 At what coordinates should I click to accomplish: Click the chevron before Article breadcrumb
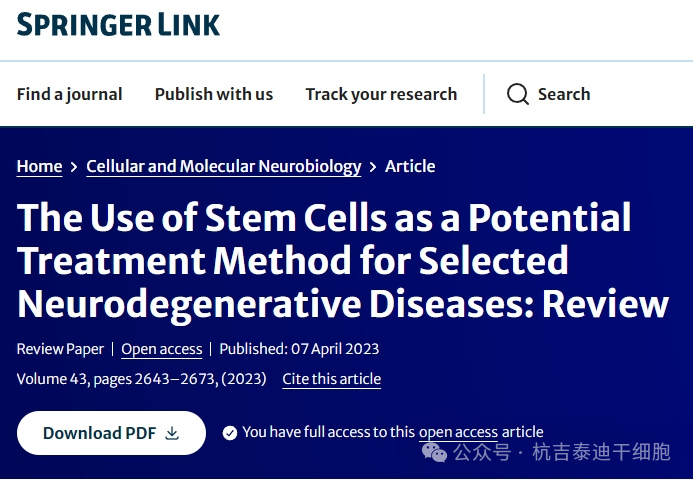[x=373, y=167]
